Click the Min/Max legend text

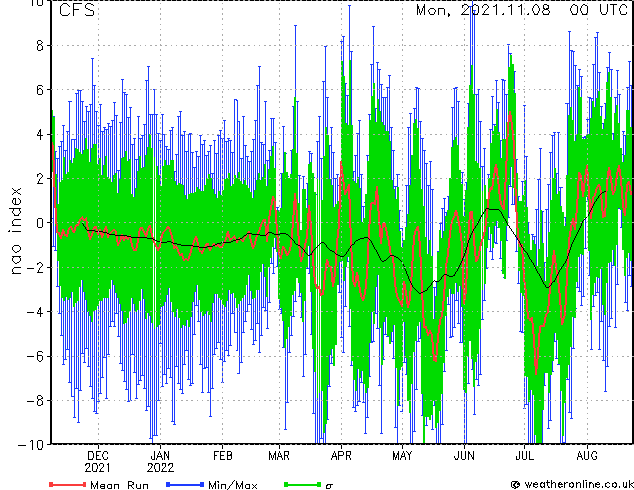tap(232, 485)
